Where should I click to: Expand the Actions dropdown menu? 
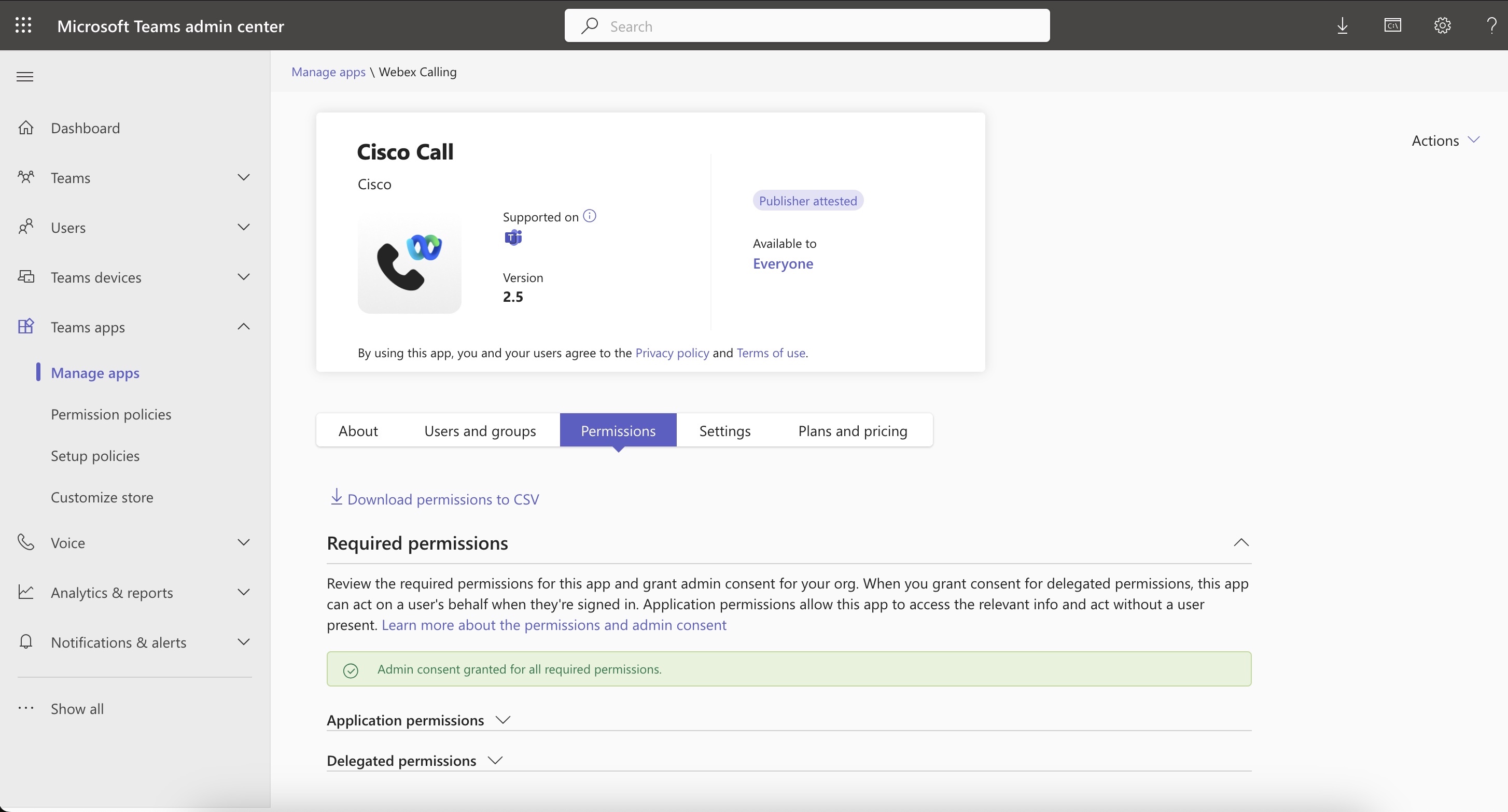click(1445, 140)
